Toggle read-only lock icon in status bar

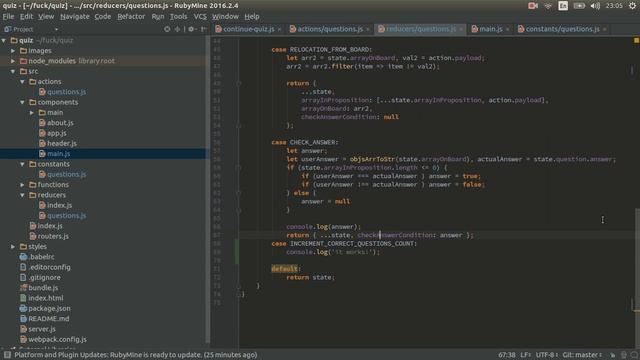(613, 355)
